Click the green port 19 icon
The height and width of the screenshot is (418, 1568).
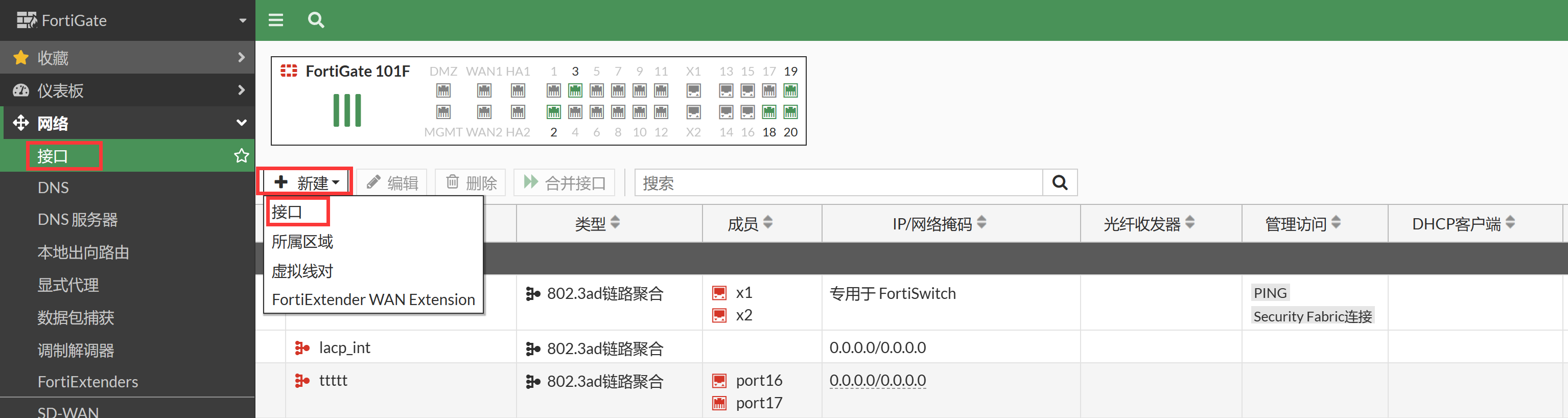click(x=790, y=90)
